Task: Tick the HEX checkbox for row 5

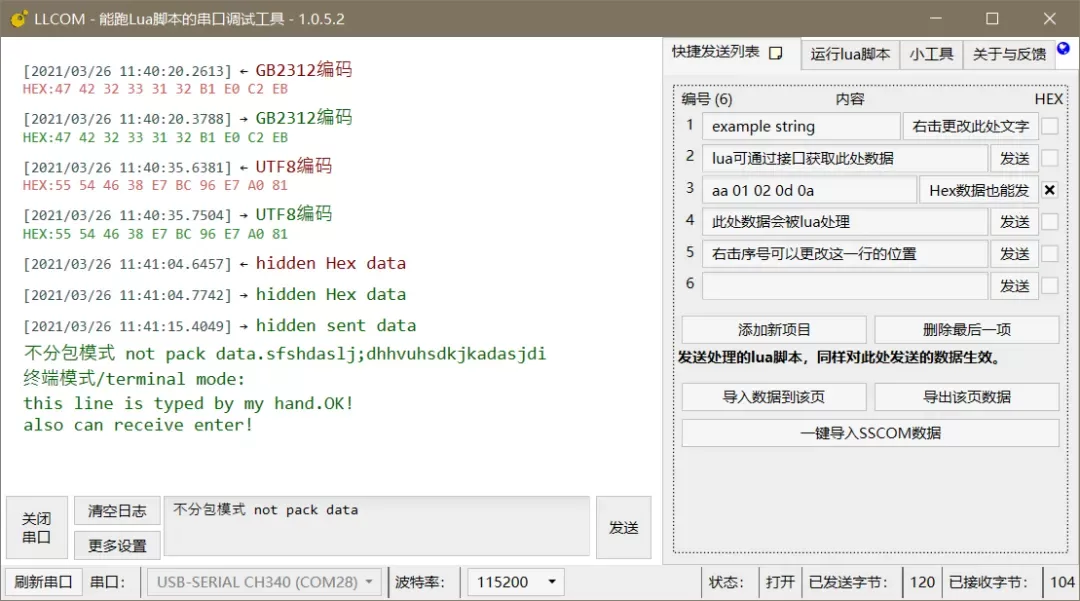Action: tap(1050, 253)
